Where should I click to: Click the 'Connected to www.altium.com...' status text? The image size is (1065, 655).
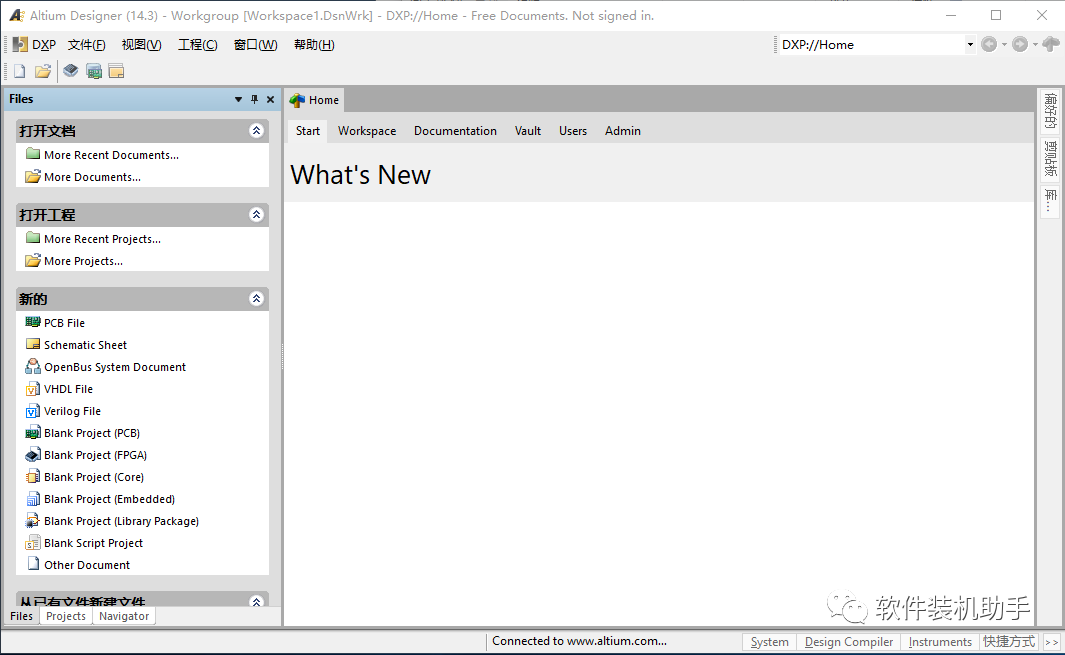(x=579, y=641)
